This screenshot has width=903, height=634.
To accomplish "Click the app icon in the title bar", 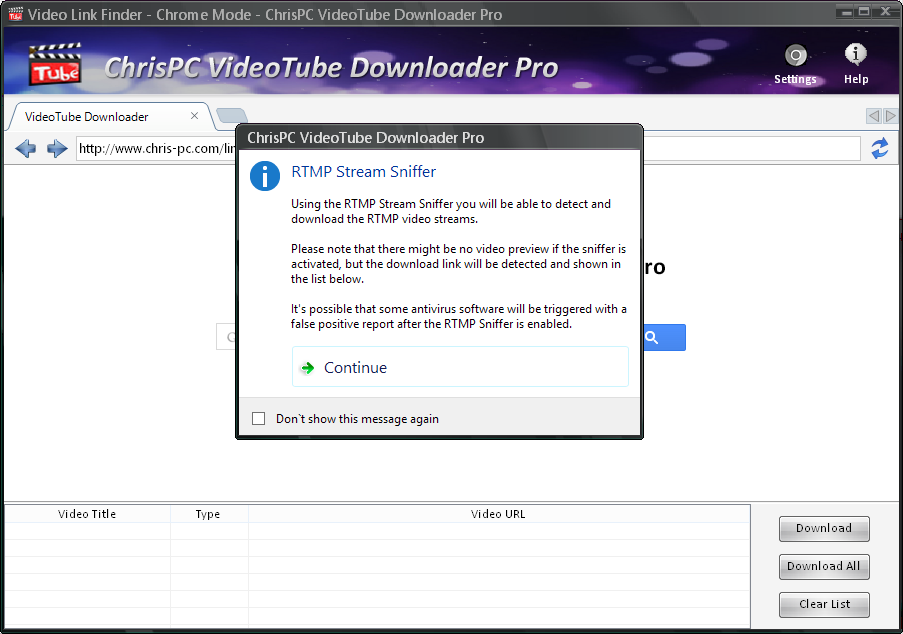I will point(16,14).
